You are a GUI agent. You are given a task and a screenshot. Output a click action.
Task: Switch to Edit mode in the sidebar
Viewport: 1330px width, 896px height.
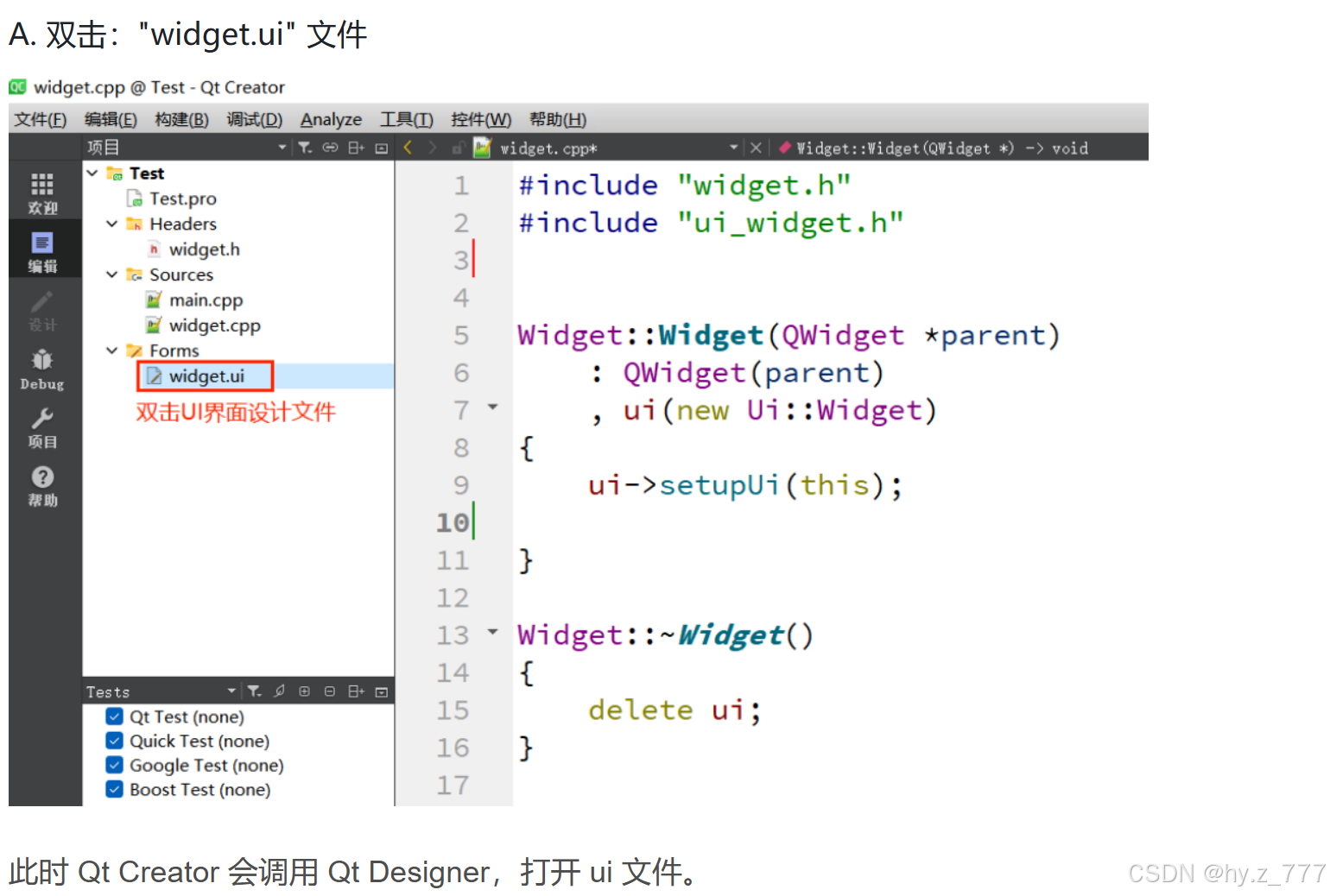(x=42, y=252)
